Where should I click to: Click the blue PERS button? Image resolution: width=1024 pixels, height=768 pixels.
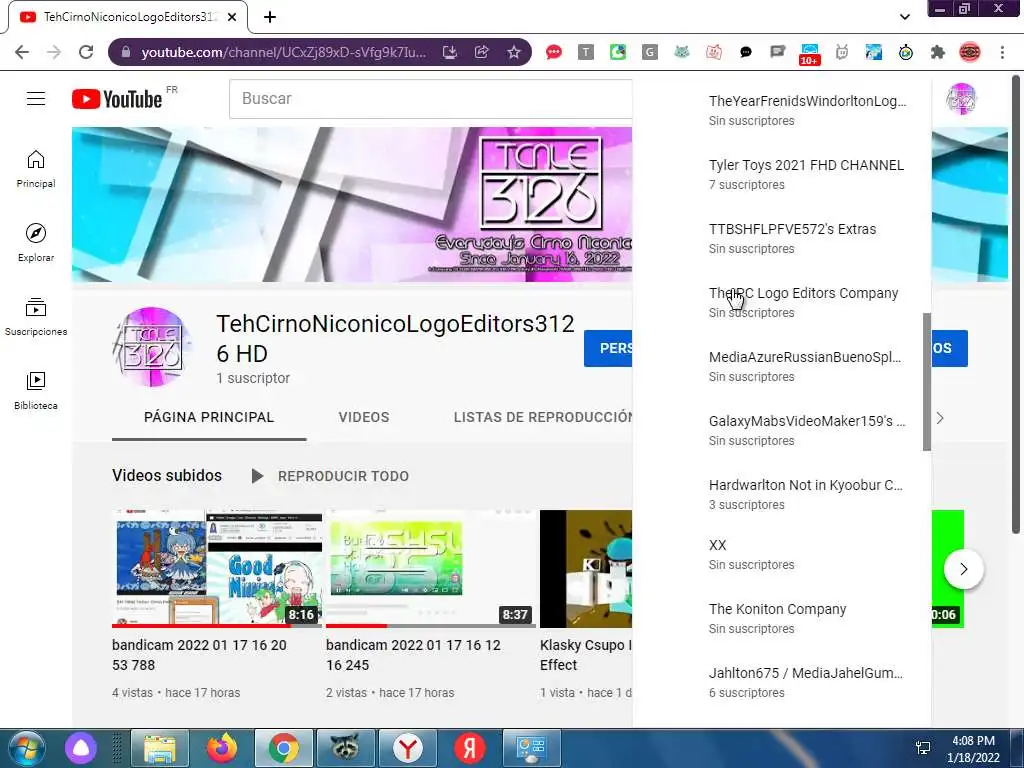tap(608, 348)
